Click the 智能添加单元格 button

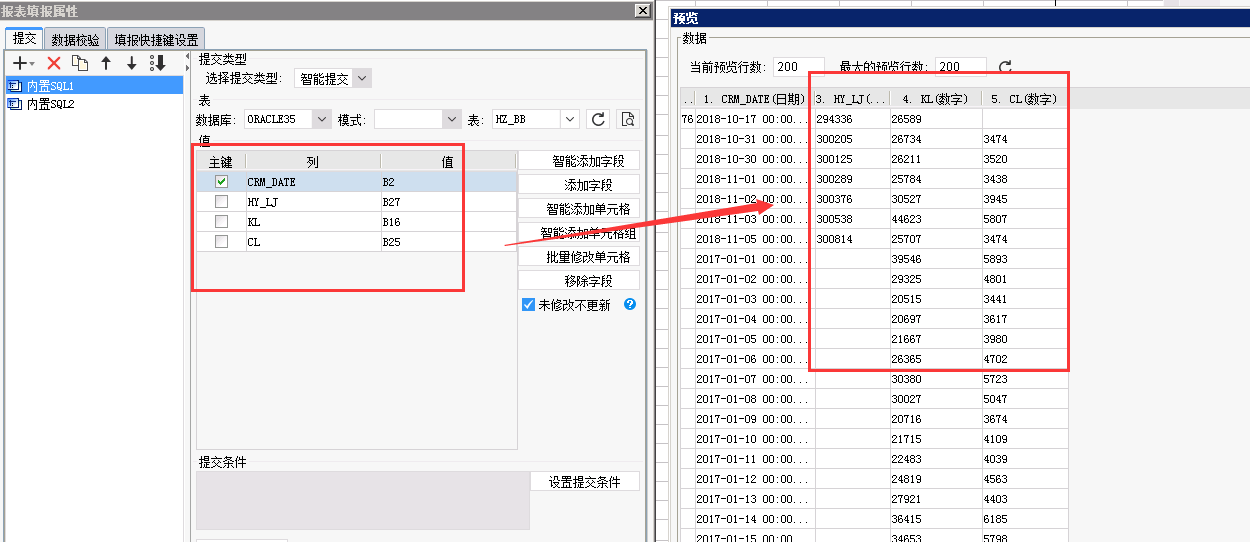tap(579, 209)
